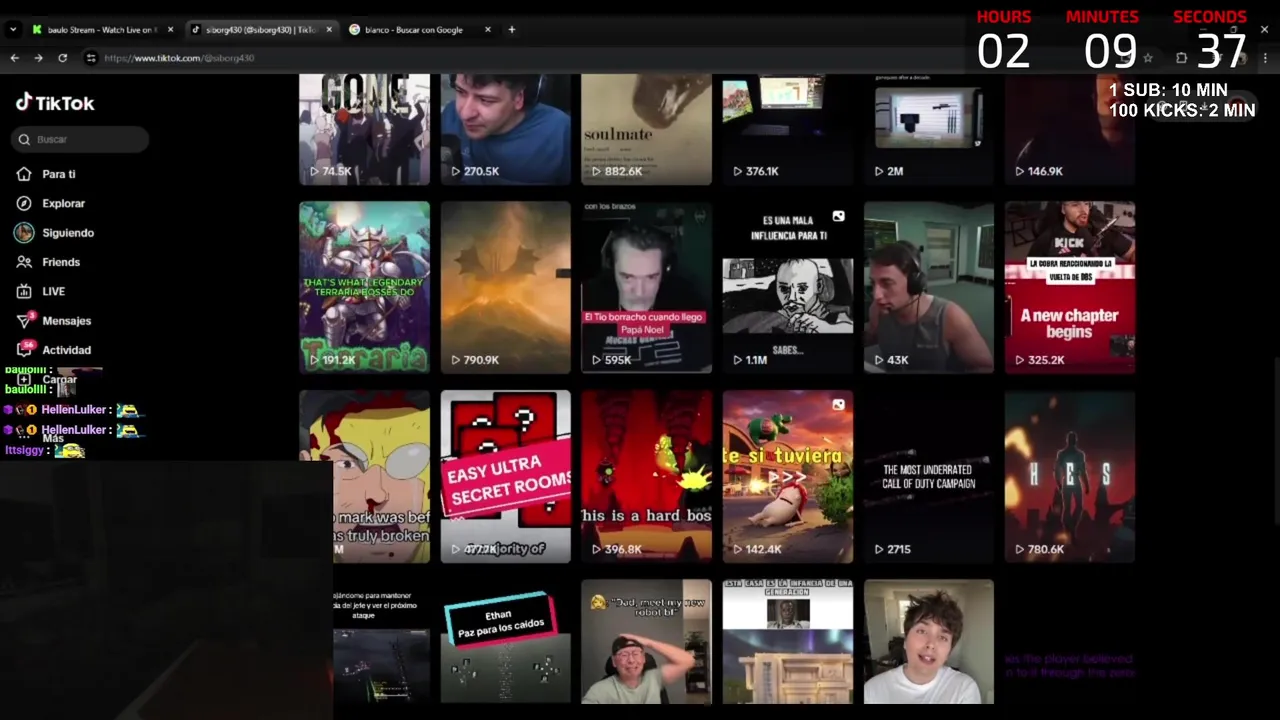Open the video with 790.9K views
This screenshot has width=1280, height=720.
click(505, 287)
